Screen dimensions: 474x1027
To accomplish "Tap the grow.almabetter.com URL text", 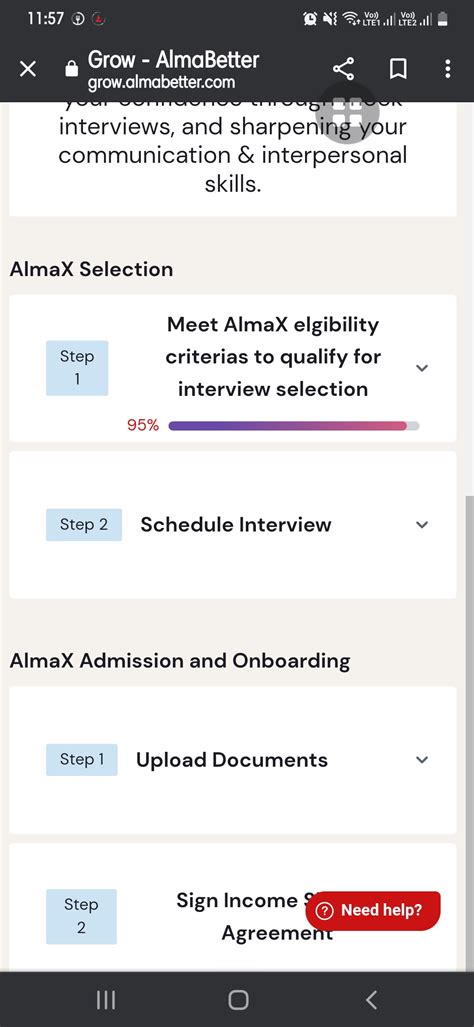I will [x=161, y=83].
